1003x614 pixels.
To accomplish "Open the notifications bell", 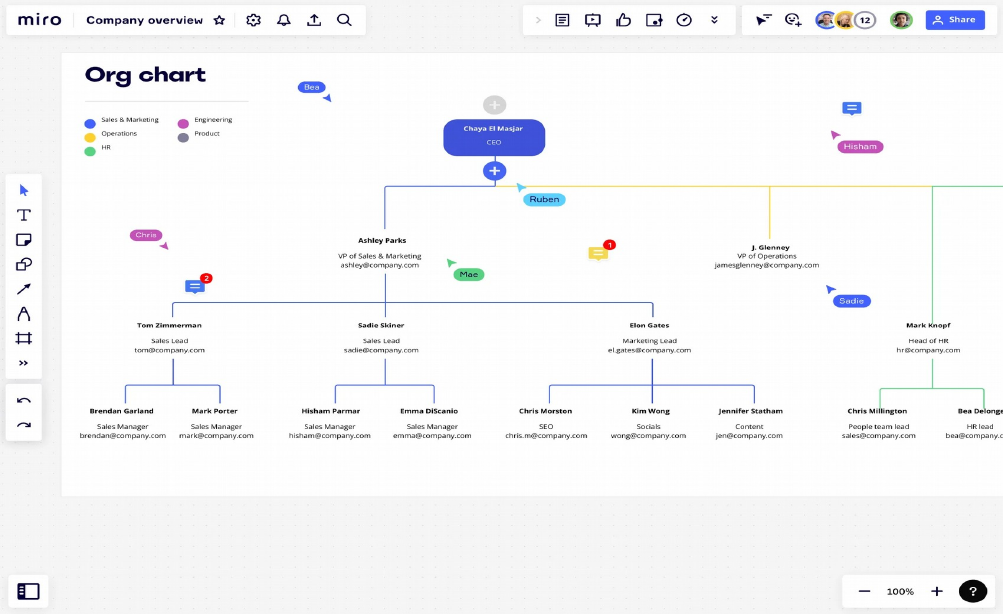I will (x=284, y=20).
